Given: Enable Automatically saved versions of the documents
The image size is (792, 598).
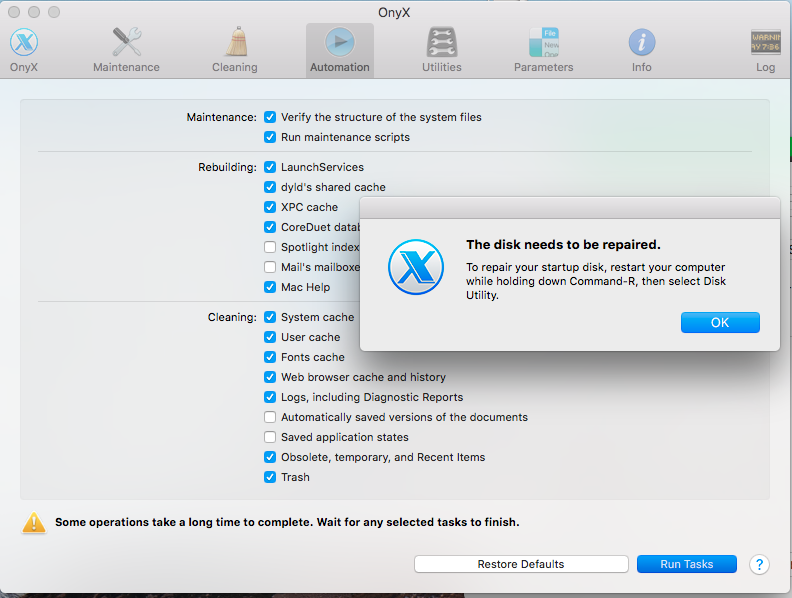Looking at the screenshot, I should tap(270, 417).
